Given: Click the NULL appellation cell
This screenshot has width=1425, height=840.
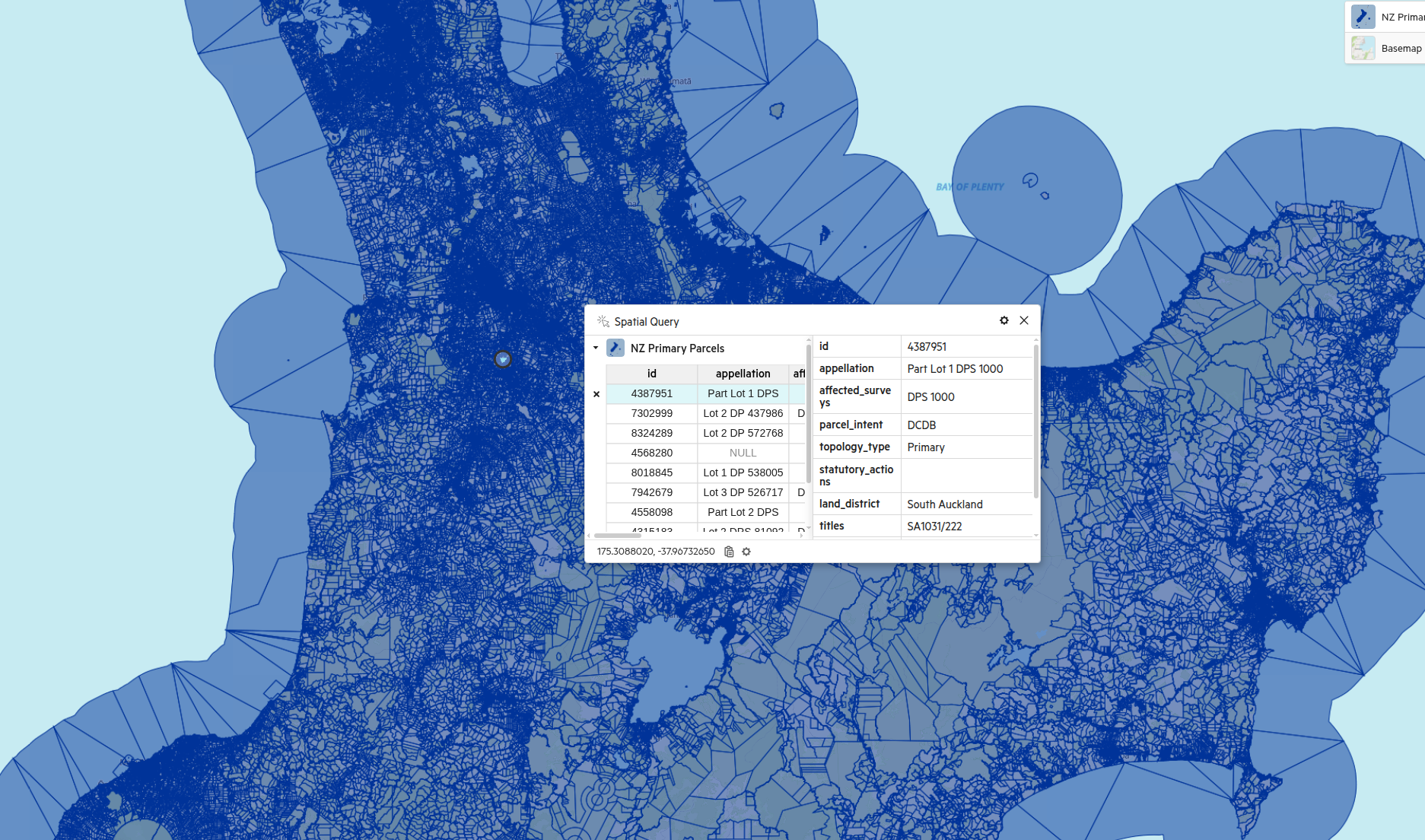Looking at the screenshot, I should [743, 453].
